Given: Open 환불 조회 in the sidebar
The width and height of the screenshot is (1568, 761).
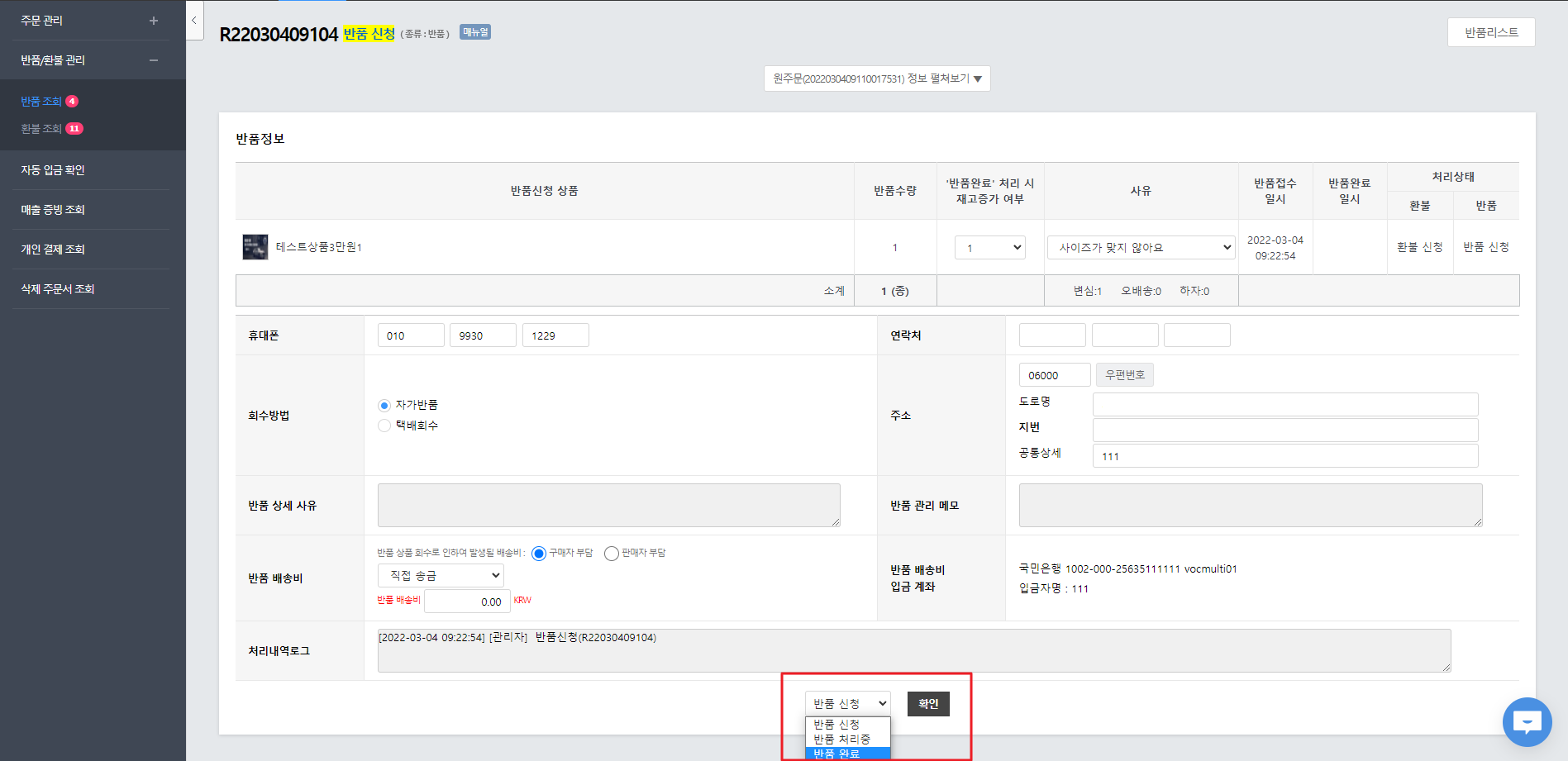Looking at the screenshot, I should [x=41, y=129].
